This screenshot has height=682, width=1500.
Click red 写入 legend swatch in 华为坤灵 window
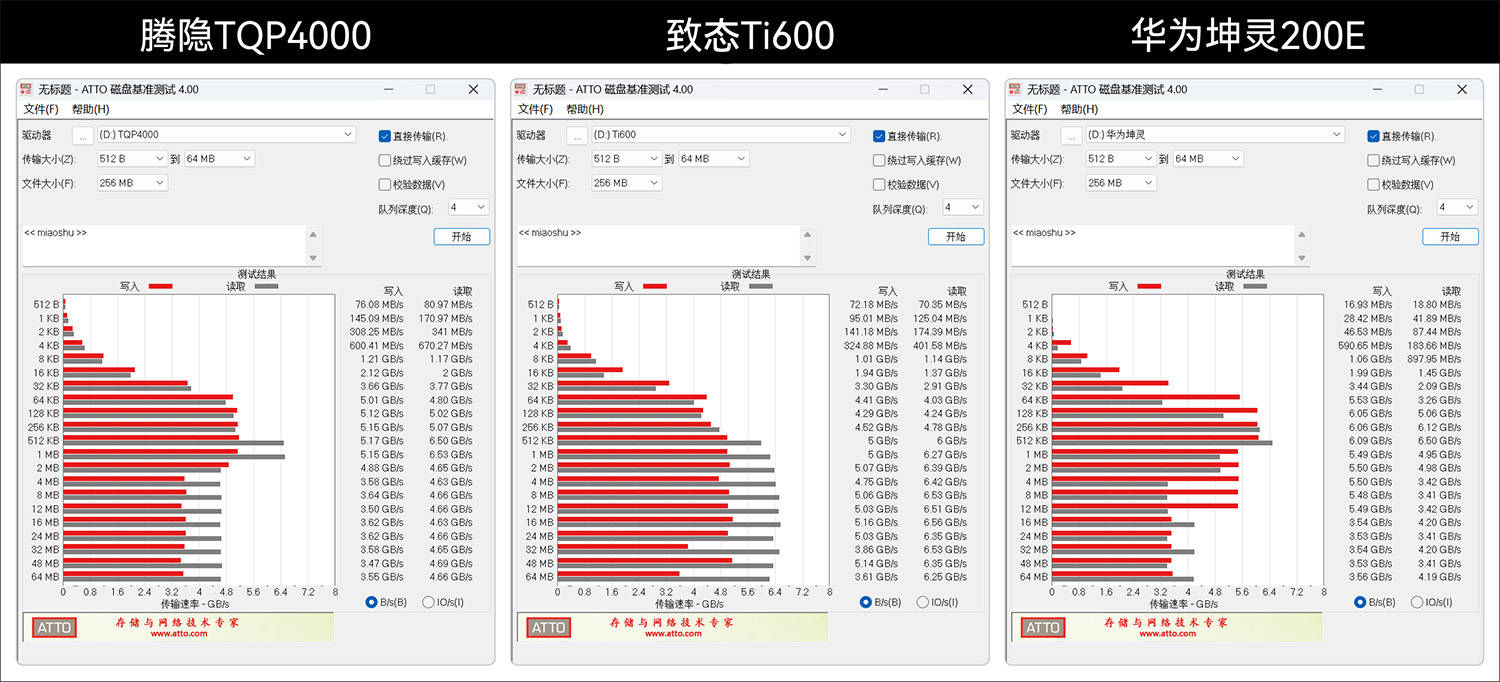pyautogui.click(x=1148, y=286)
